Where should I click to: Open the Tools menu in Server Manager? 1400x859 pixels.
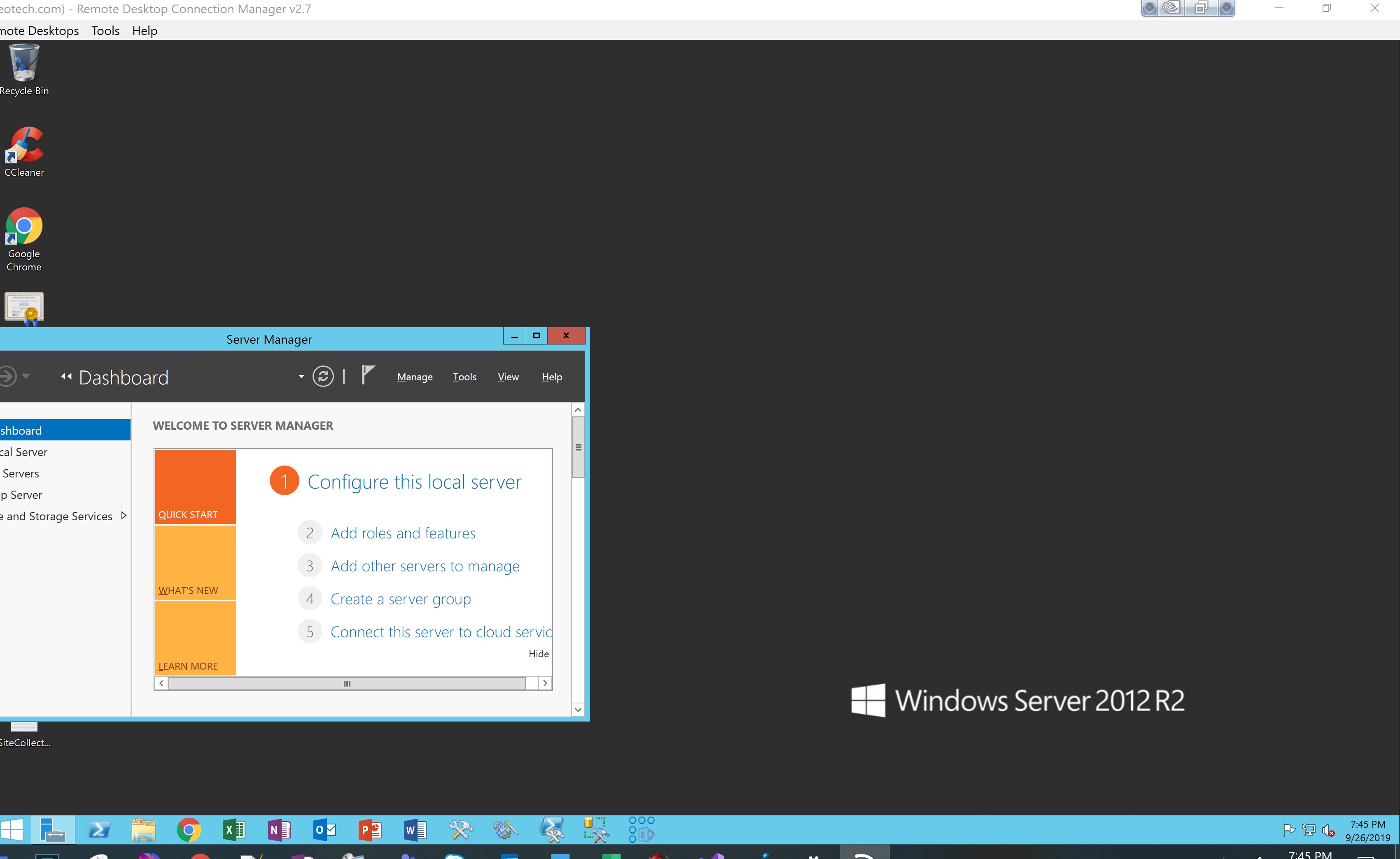point(464,377)
